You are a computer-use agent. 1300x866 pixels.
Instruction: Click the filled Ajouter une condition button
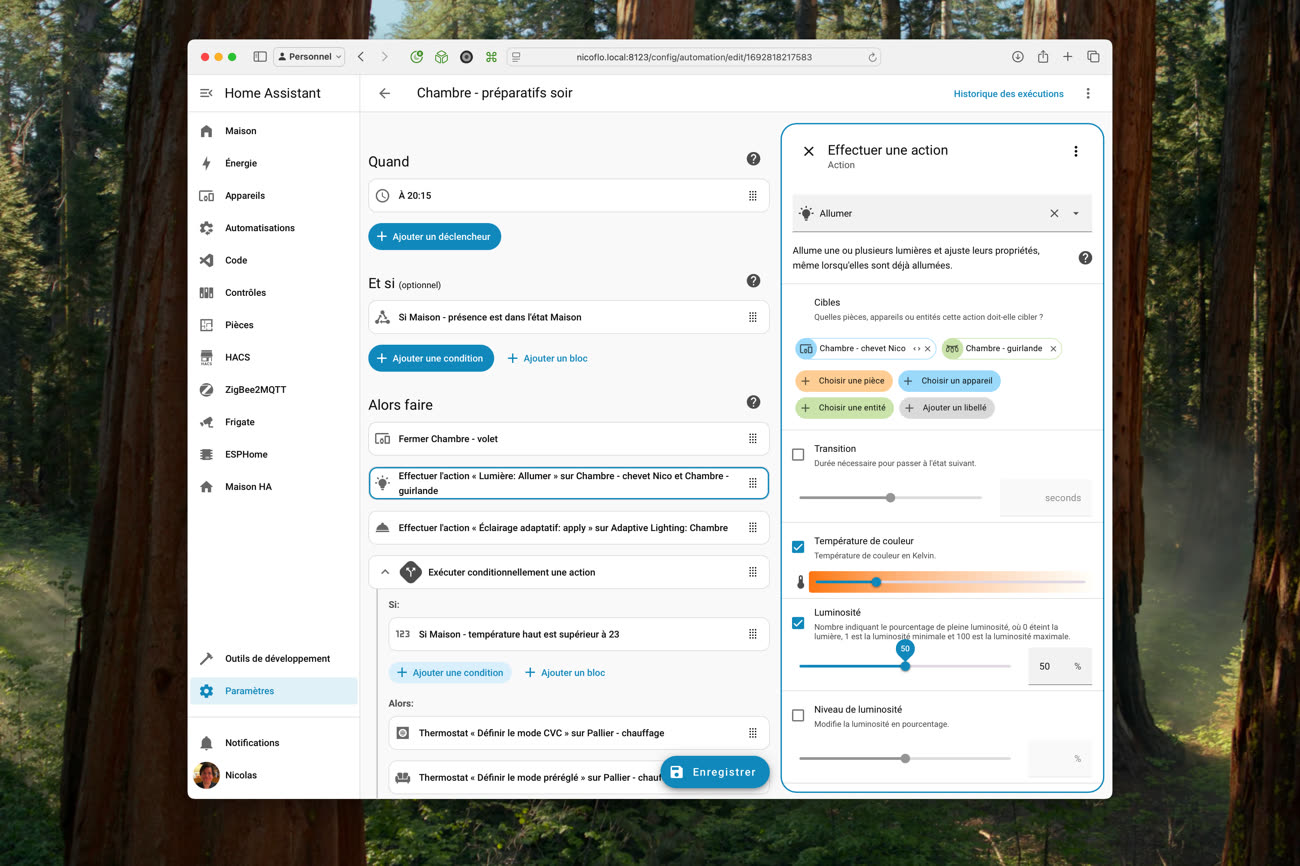pyautogui.click(x=431, y=358)
